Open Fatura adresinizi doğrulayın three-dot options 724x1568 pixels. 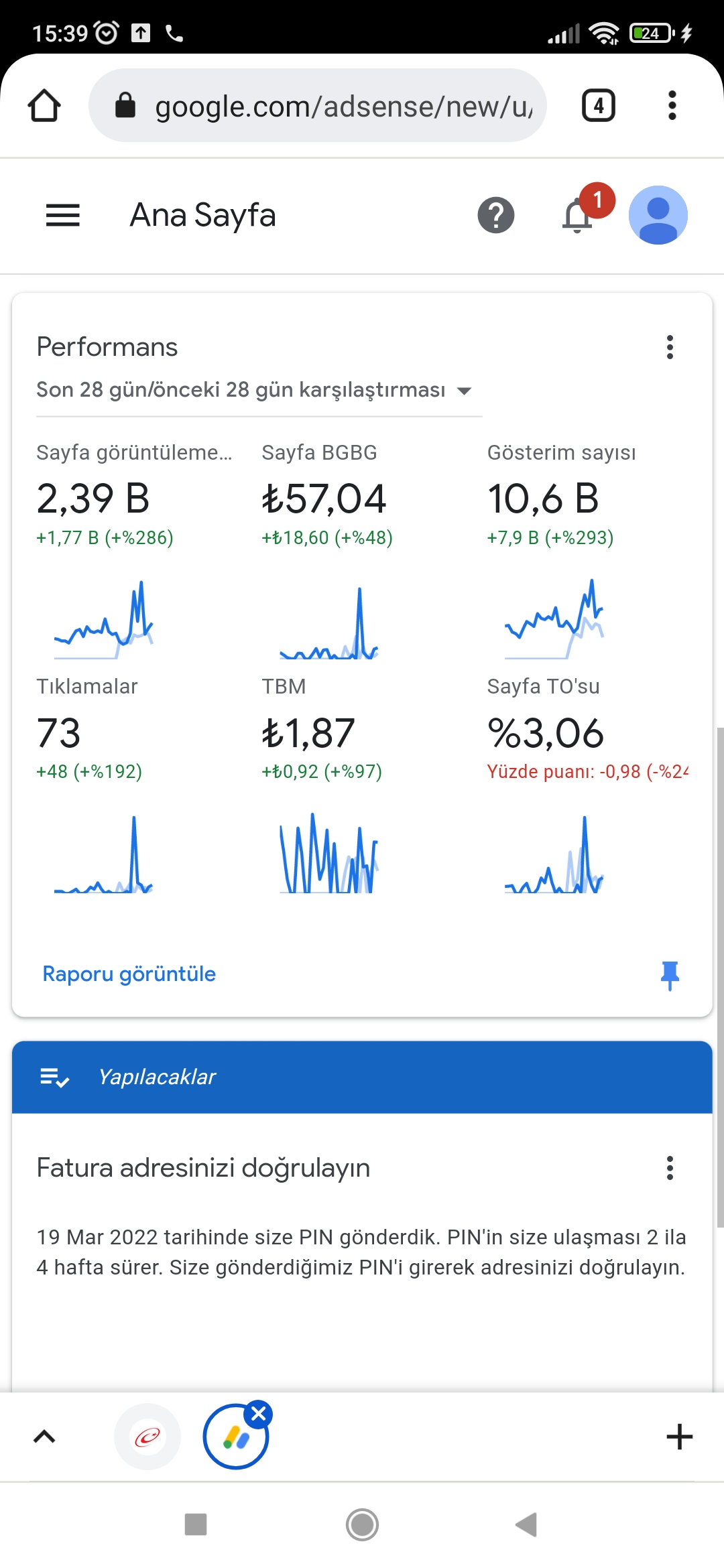[x=670, y=1168]
